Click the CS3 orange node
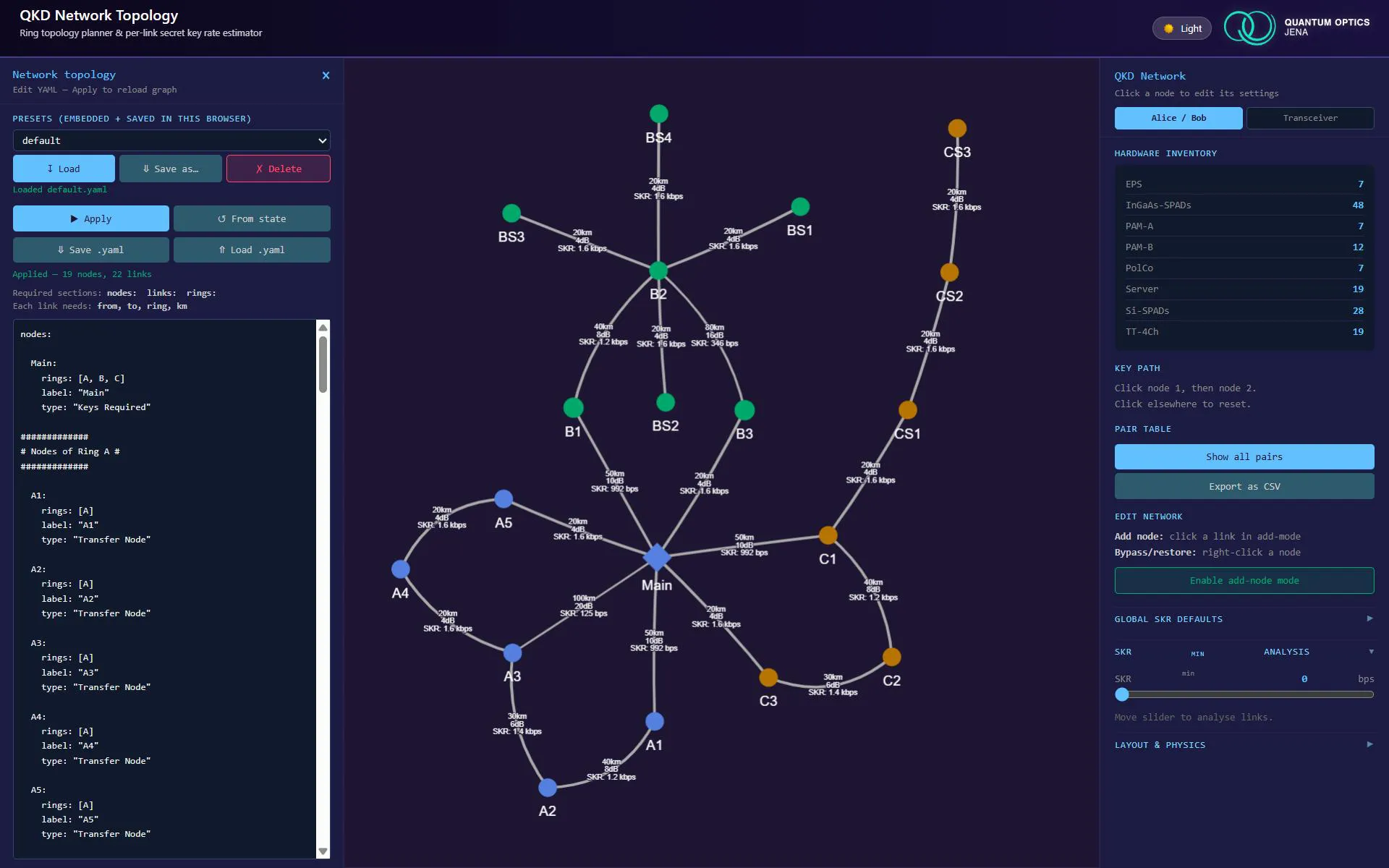The height and width of the screenshot is (868, 1389). click(x=957, y=128)
